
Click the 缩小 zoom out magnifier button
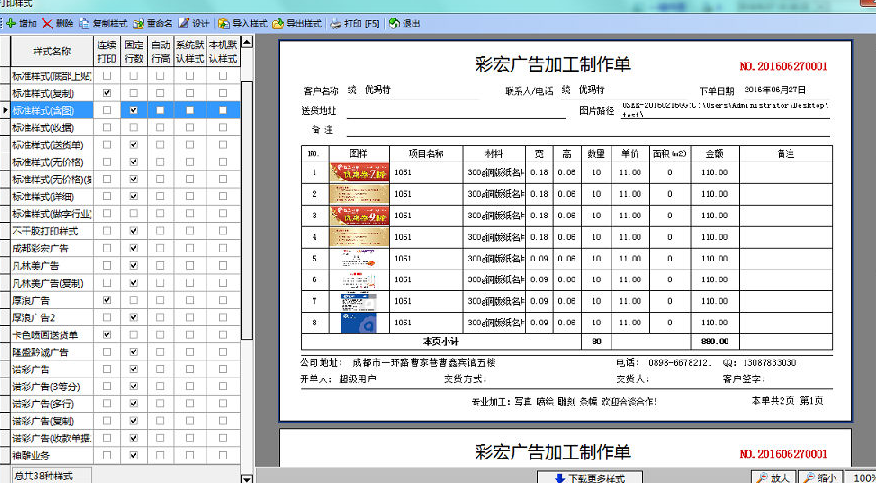tap(819, 477)
